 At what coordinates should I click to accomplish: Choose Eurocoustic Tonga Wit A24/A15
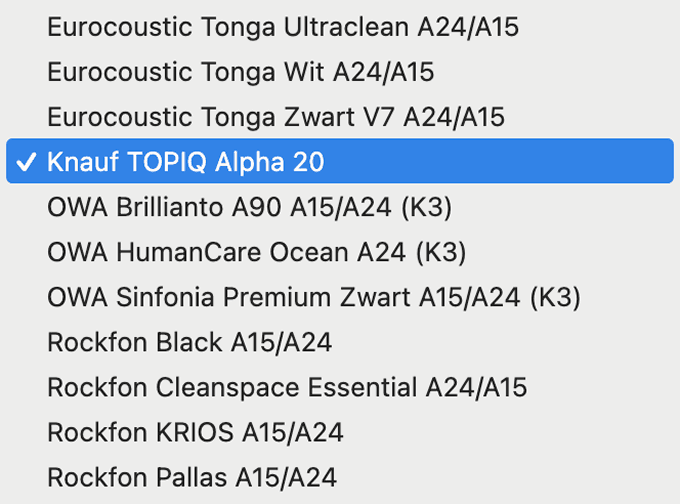[240, 72]
